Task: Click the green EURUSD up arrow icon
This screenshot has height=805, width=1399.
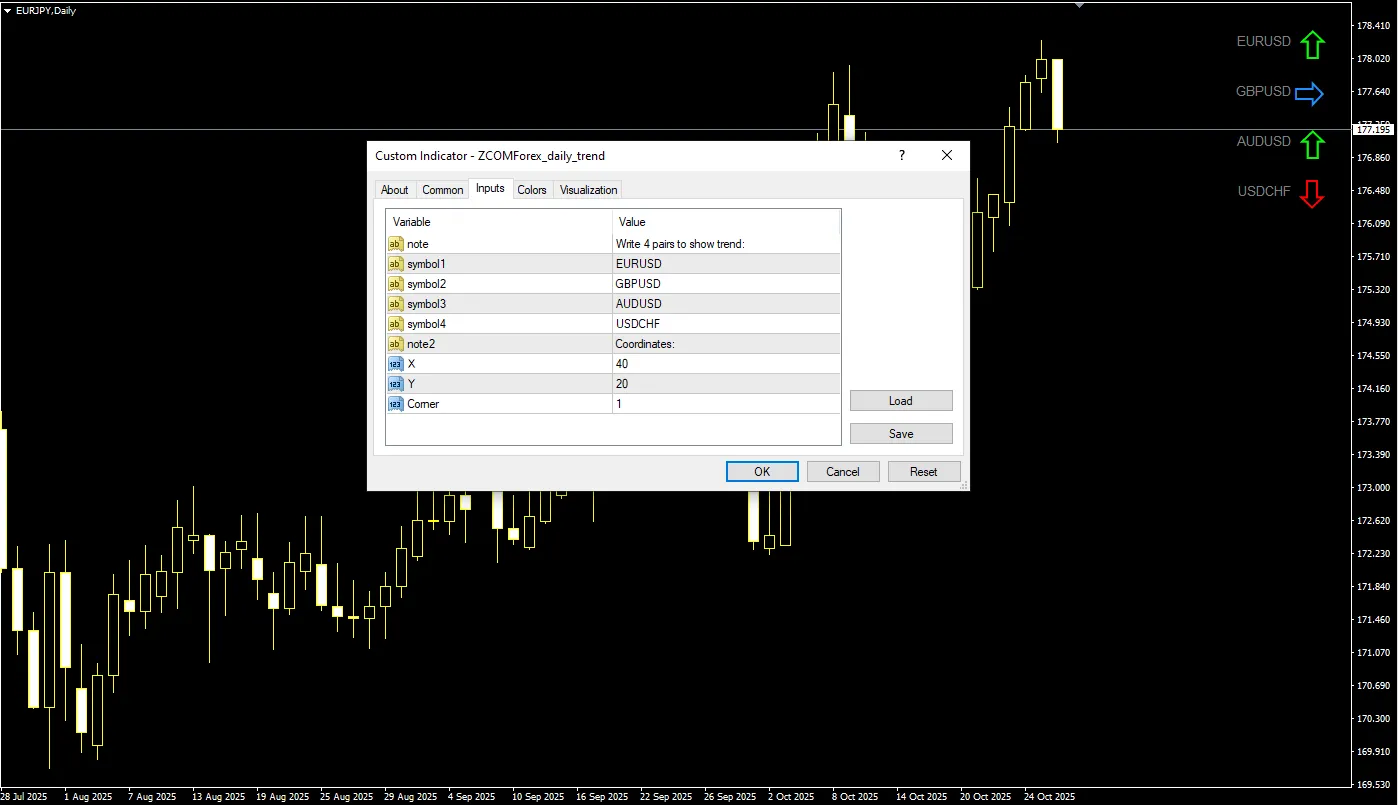Action: point(1312,45)
